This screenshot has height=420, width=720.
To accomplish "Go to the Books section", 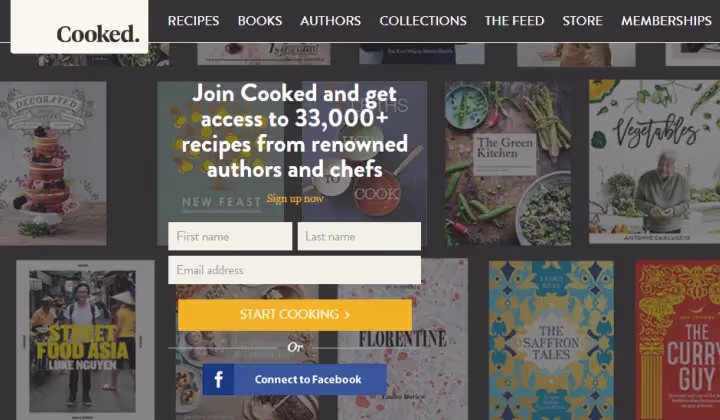I will pyautogui.click(x=260, y=21).
